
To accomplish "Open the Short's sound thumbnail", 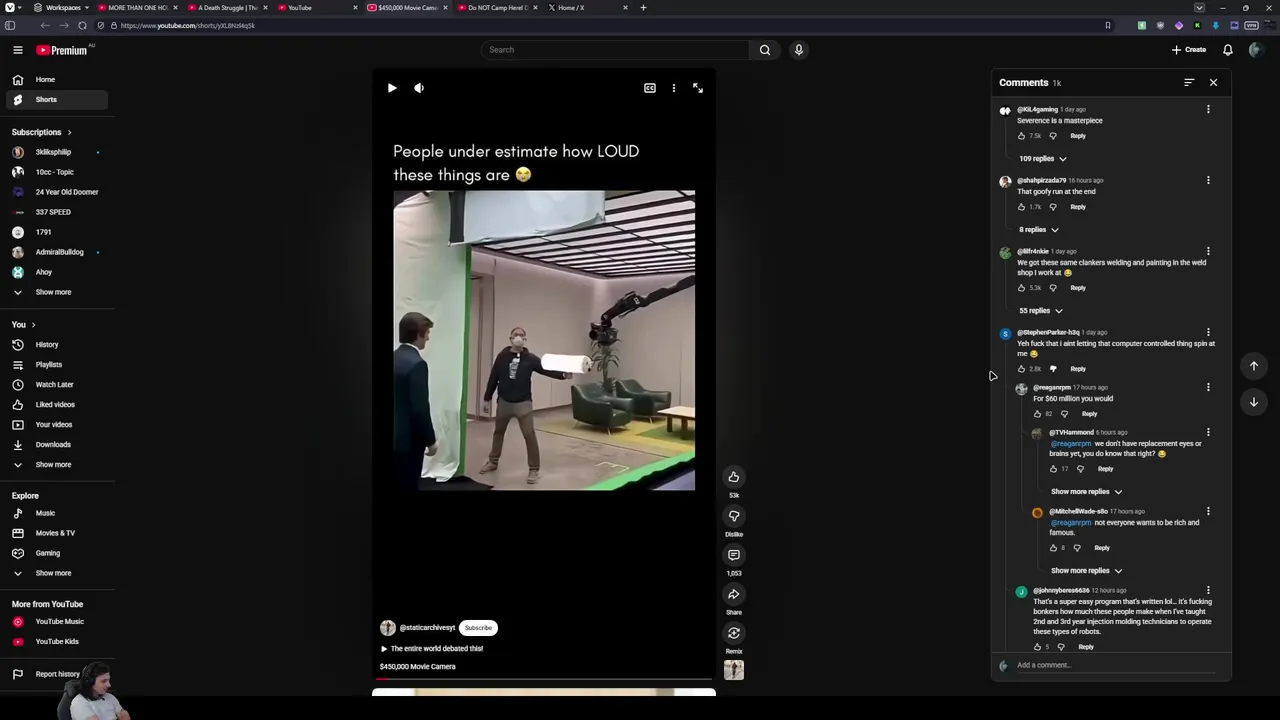I will pos(734,670).
